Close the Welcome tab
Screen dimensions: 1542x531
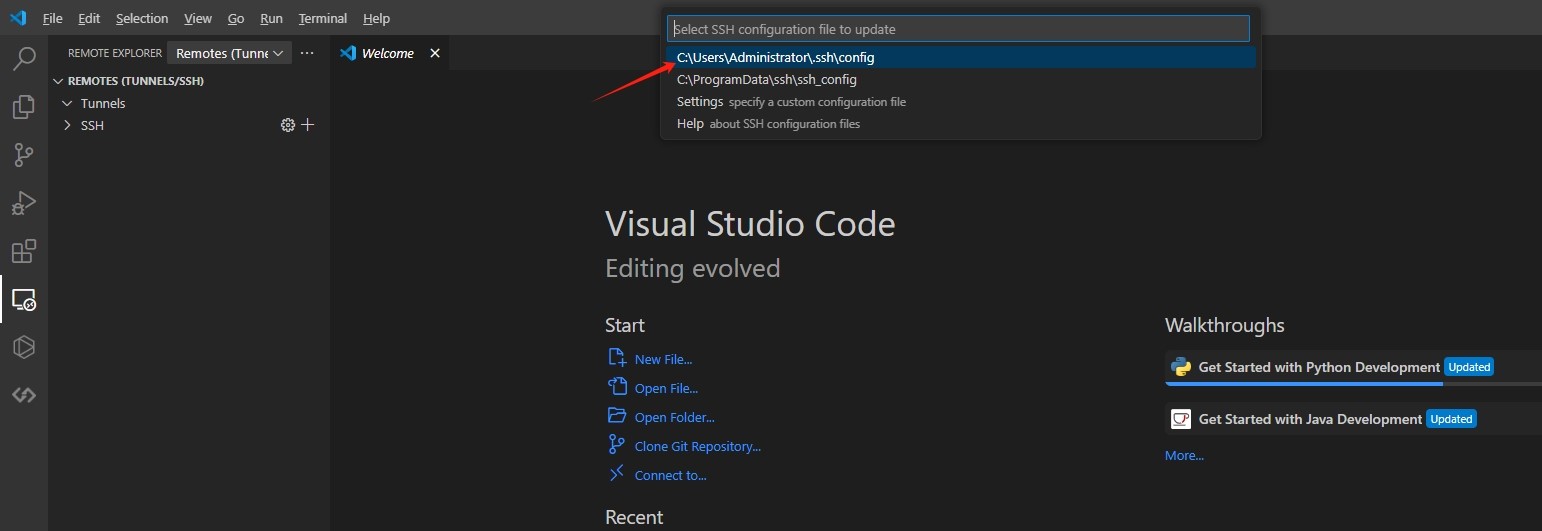pos(435,53)
